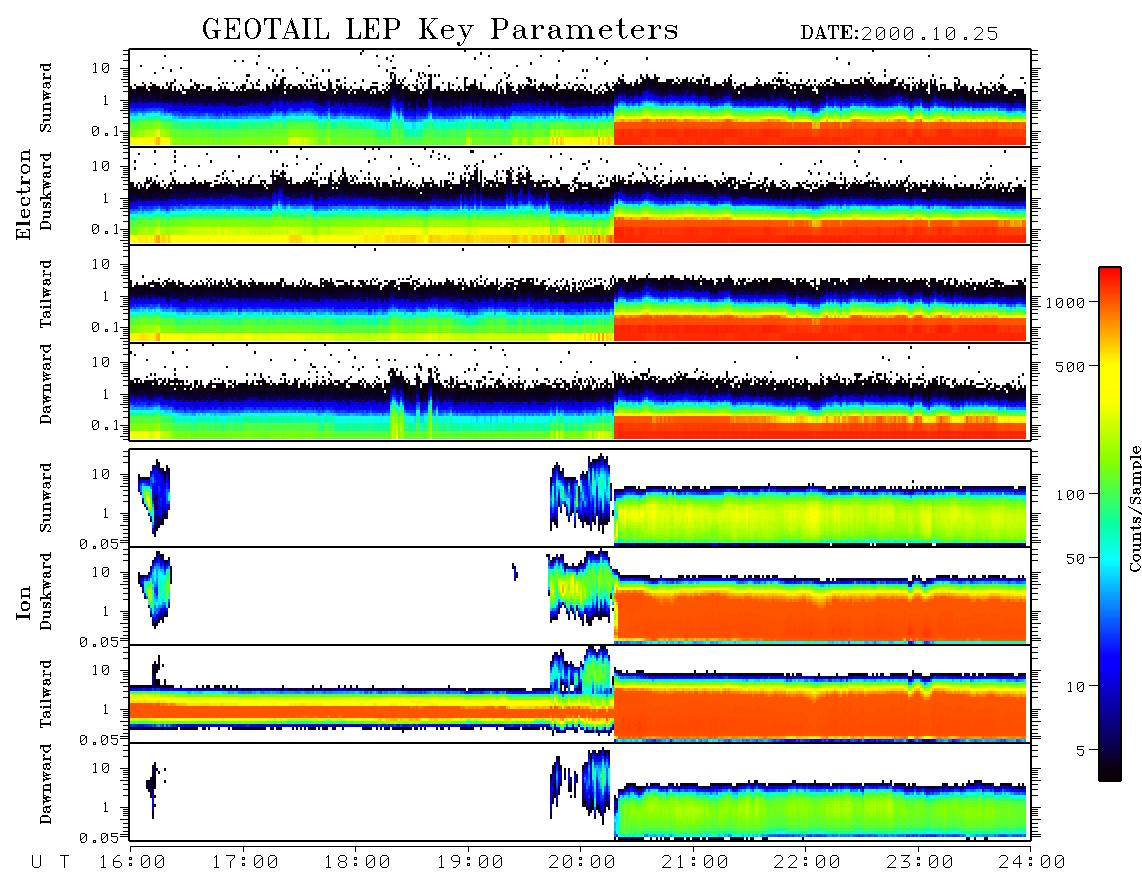Click the 100 color bar tick label
Screen dimensions: 1142x880
click(x=1070, y=495)
